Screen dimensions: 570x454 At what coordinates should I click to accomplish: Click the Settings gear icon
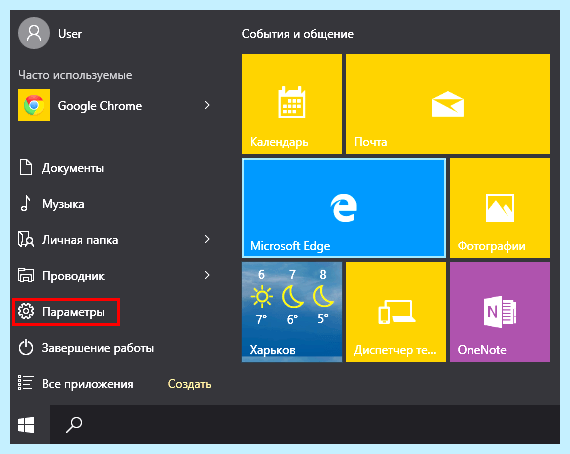coord(26,312)
